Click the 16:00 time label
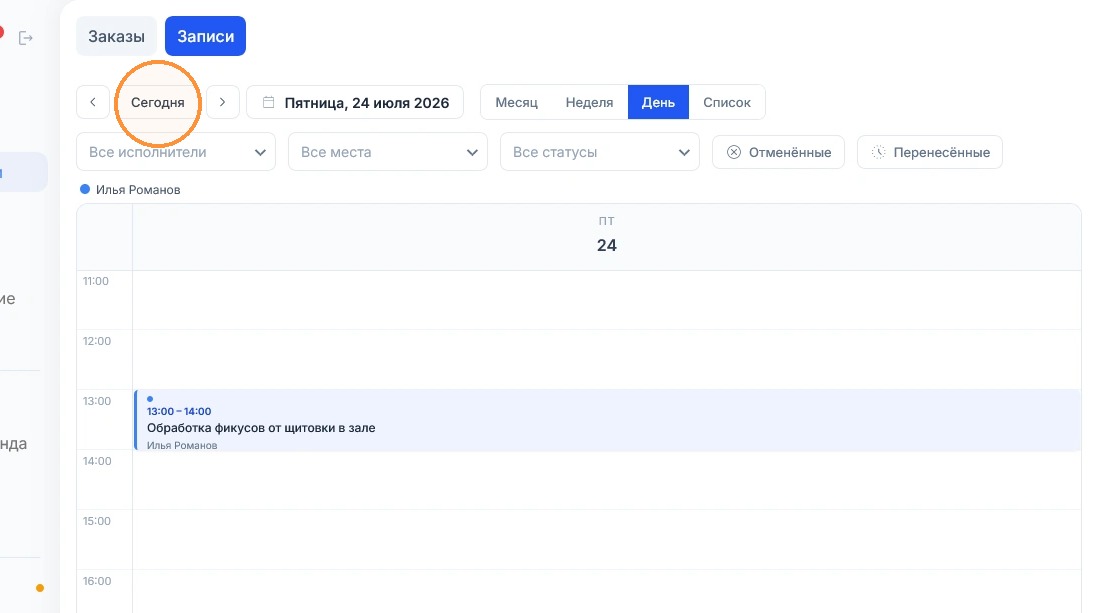This screenshot has width=1098, height=613. click(97, 581)
